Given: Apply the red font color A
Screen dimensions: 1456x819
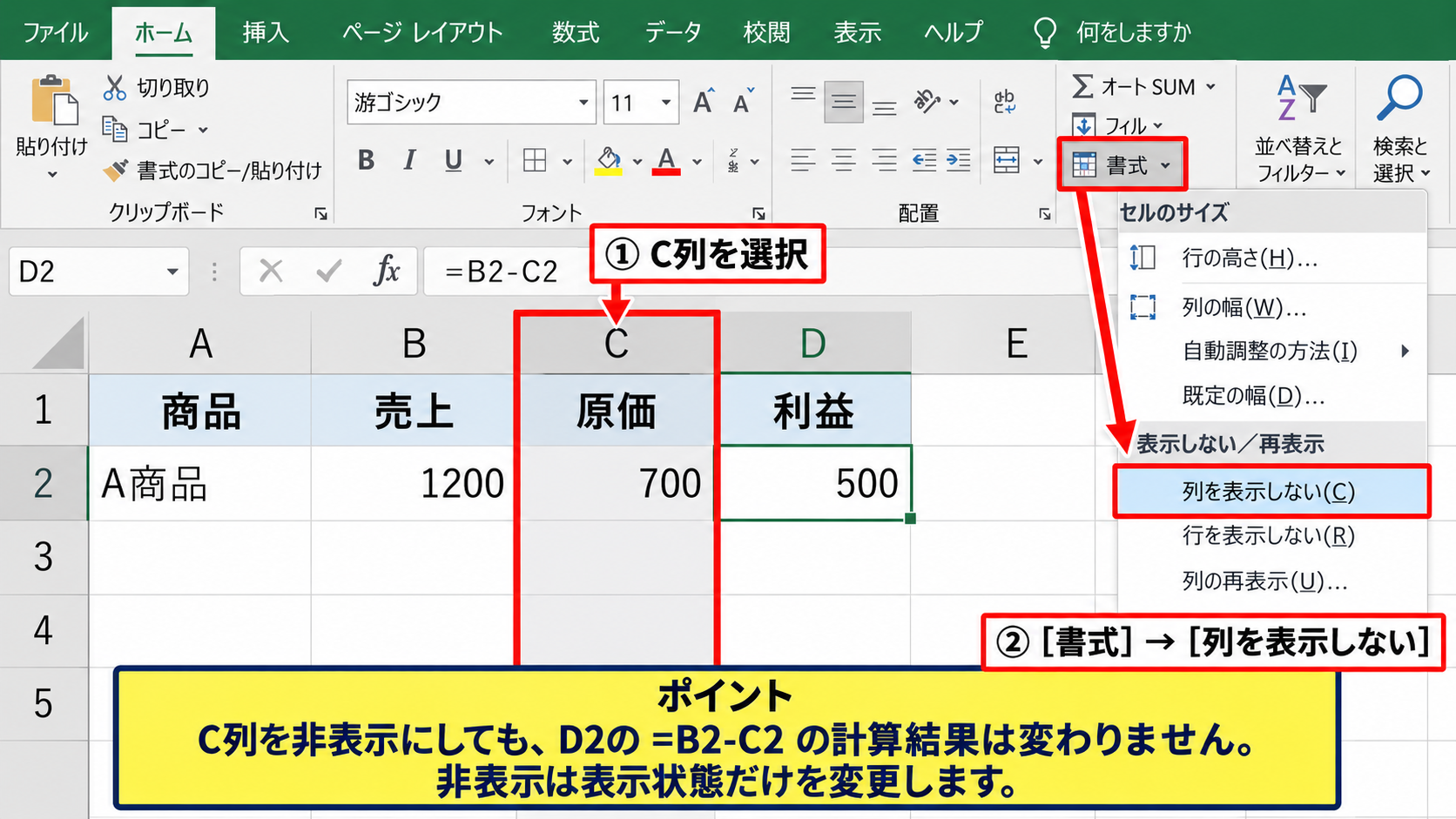Looking at the screenshot, I should (666, 160).
